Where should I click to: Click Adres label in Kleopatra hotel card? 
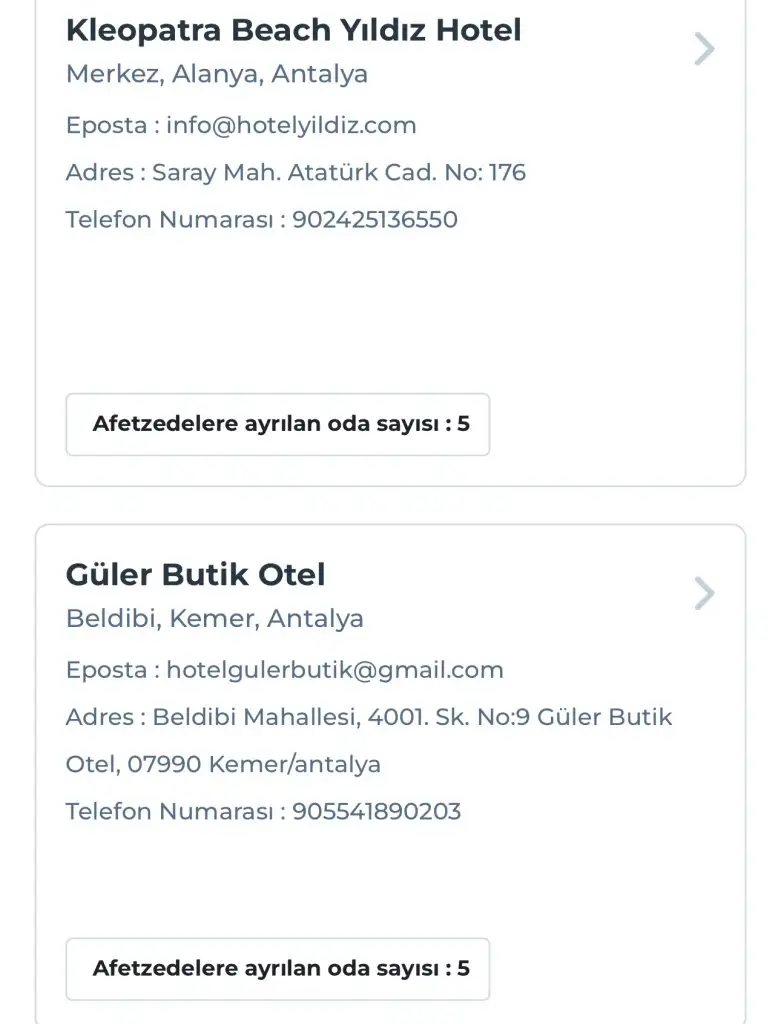[x=100, y=173]
